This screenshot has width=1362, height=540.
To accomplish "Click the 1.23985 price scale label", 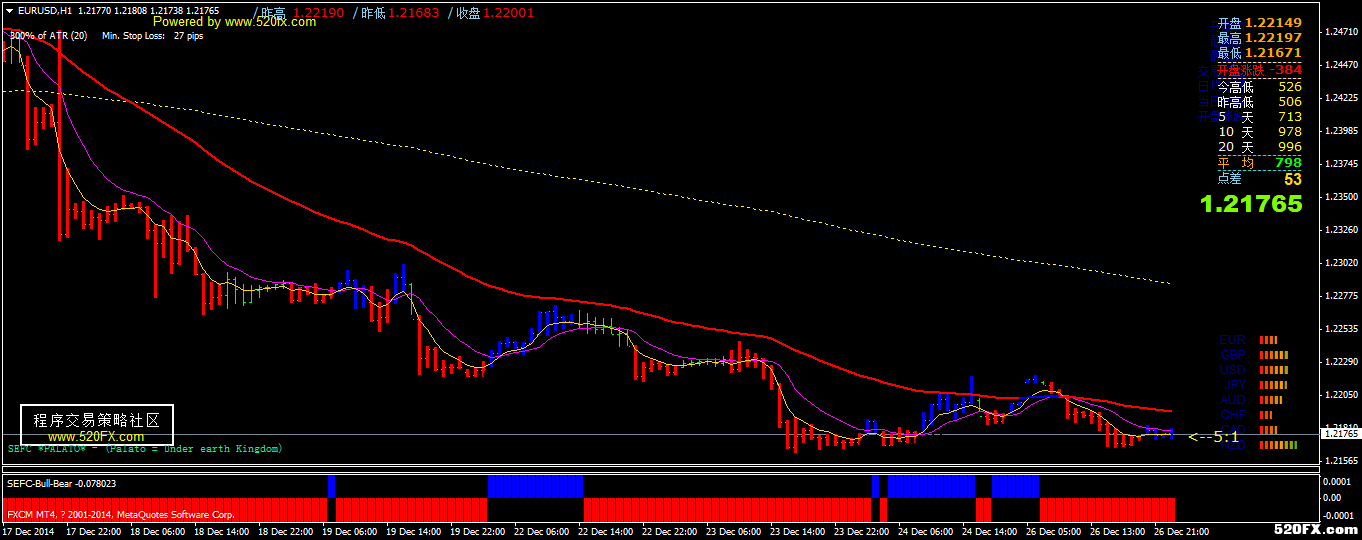I will tap(1340, 131).
